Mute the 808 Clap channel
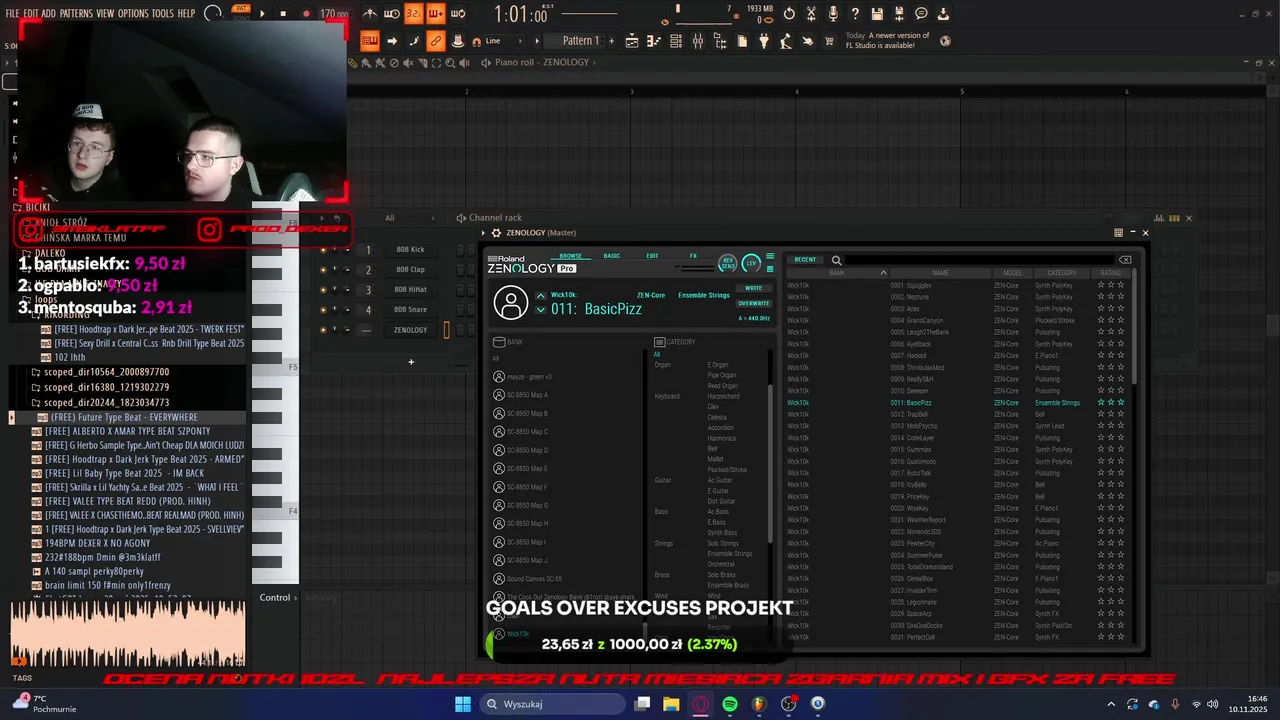The image size is (1280, 720). tap(323, 270)
